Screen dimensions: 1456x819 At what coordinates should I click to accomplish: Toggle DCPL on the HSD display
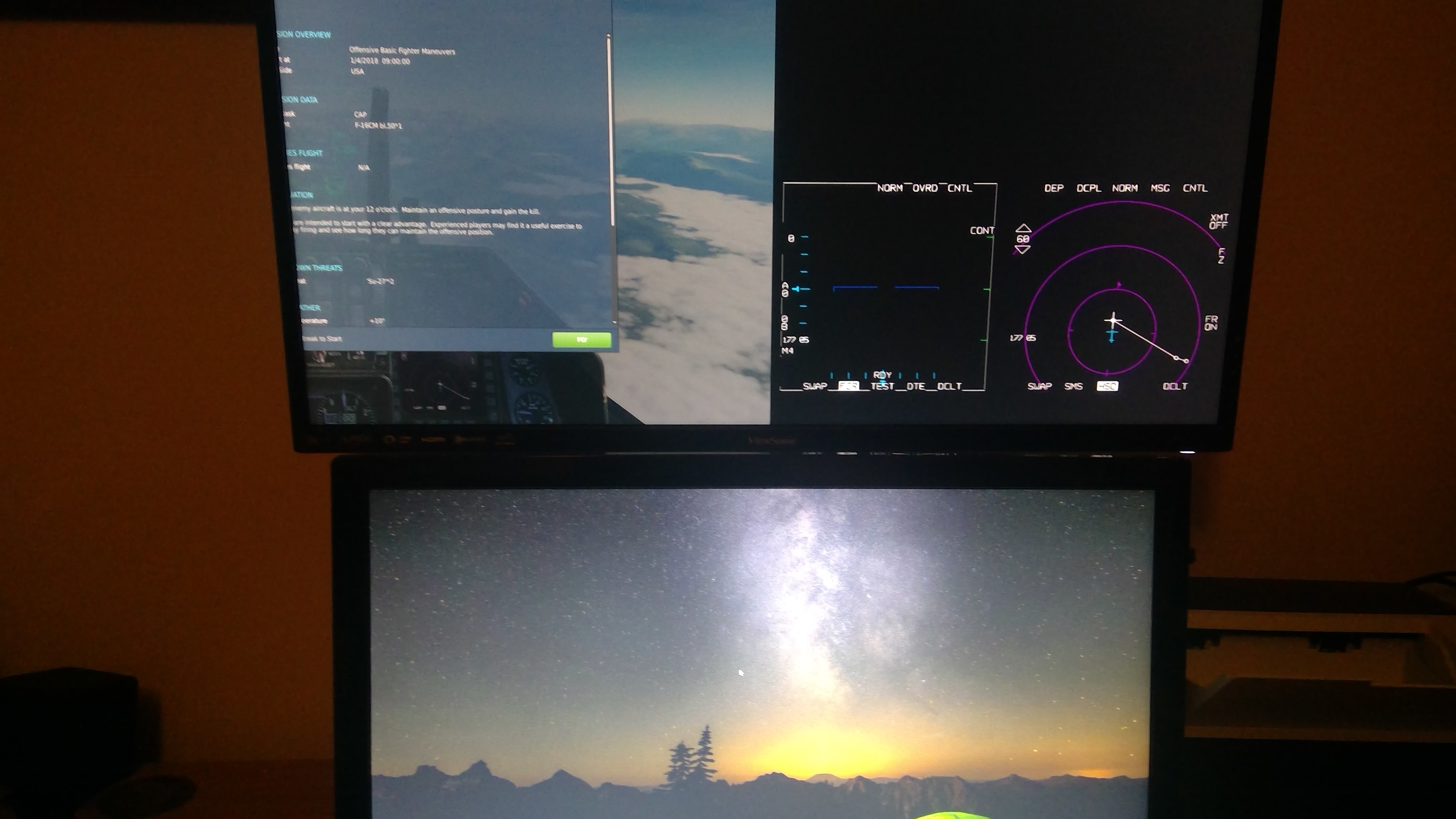click(x=1088, y=188)
